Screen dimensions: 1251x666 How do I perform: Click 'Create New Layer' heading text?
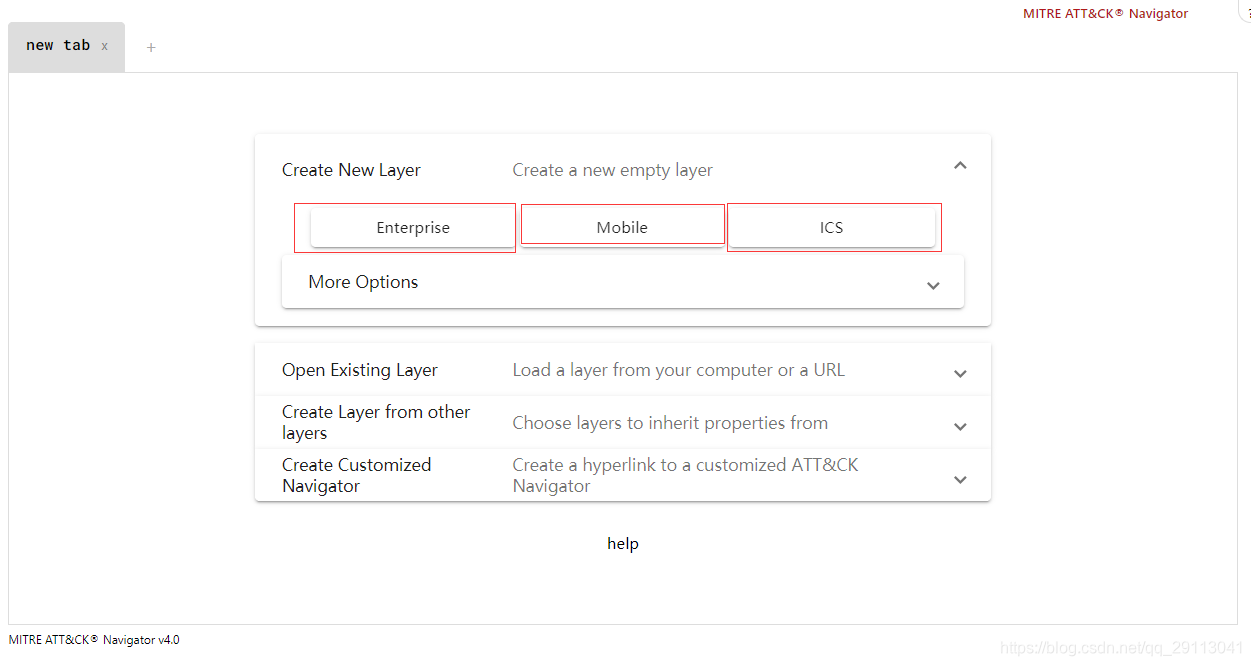tap(351, 170)
